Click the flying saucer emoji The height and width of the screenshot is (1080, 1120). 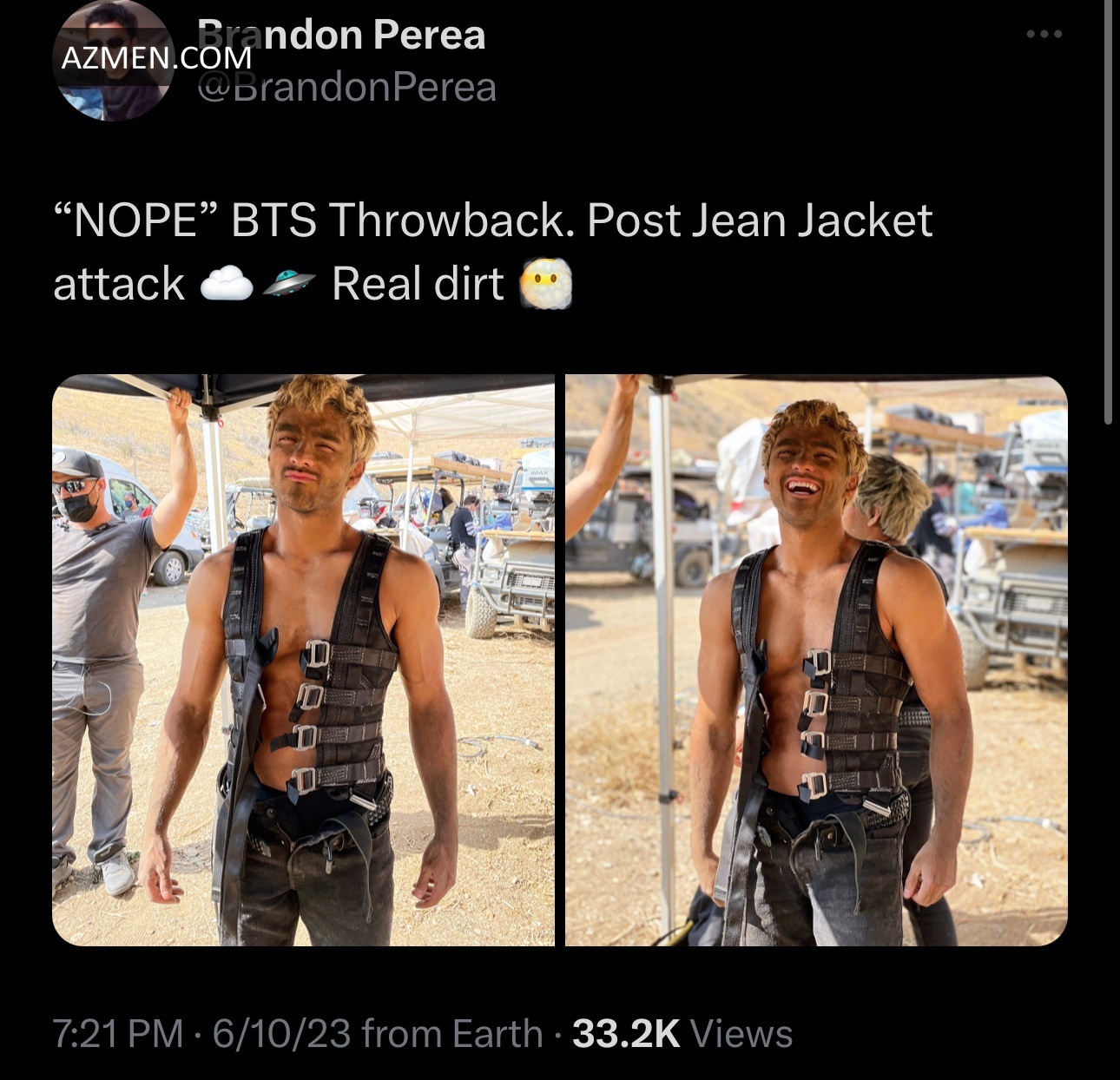click(288, 284)
